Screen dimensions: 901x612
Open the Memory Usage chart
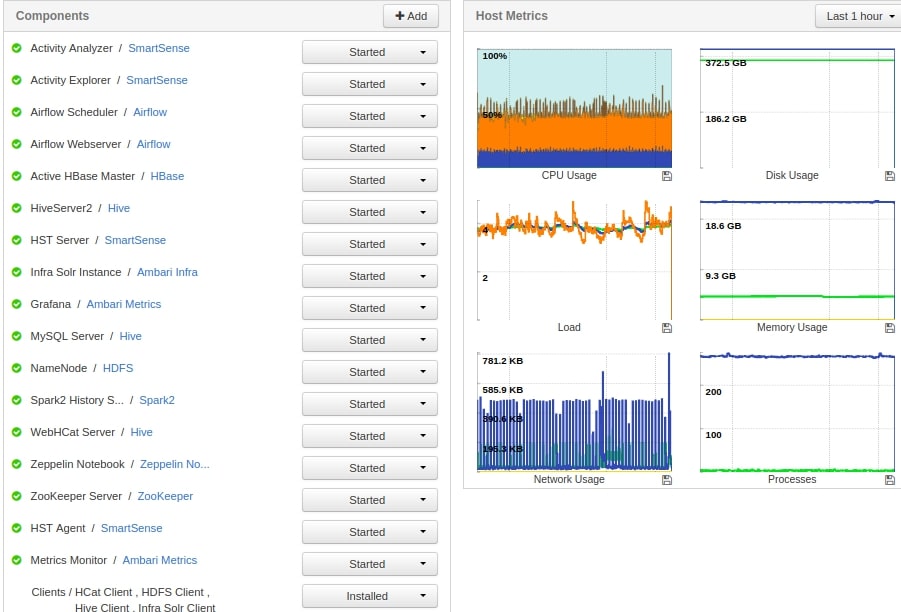coord(798,260)
